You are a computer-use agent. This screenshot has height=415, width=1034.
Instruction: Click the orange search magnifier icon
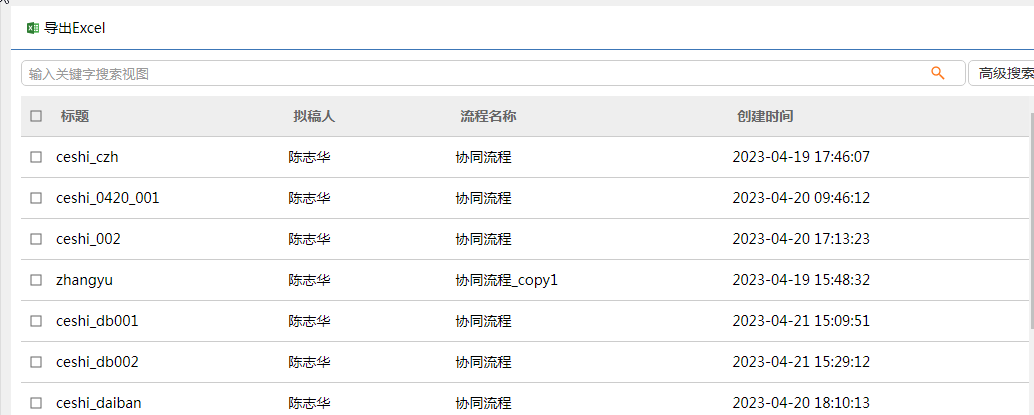point(938,73)
